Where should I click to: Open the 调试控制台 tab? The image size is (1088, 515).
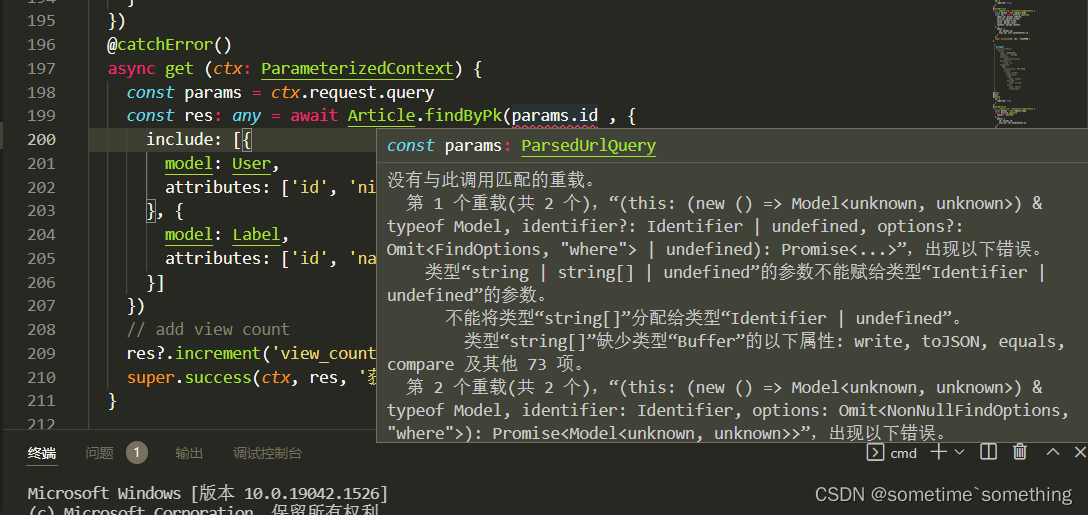(267, 453)
